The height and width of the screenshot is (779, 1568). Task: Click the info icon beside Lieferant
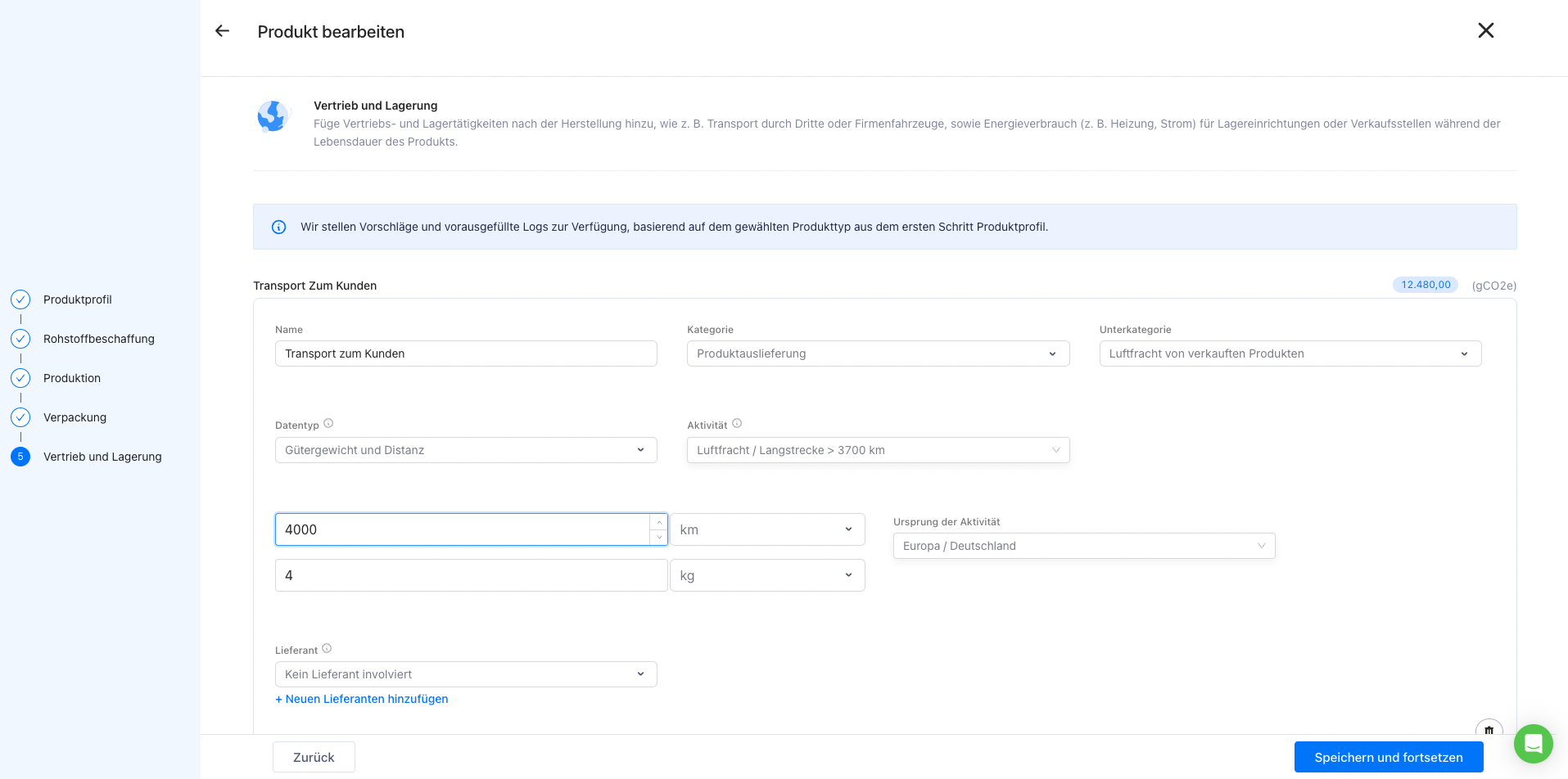(327, 649)
